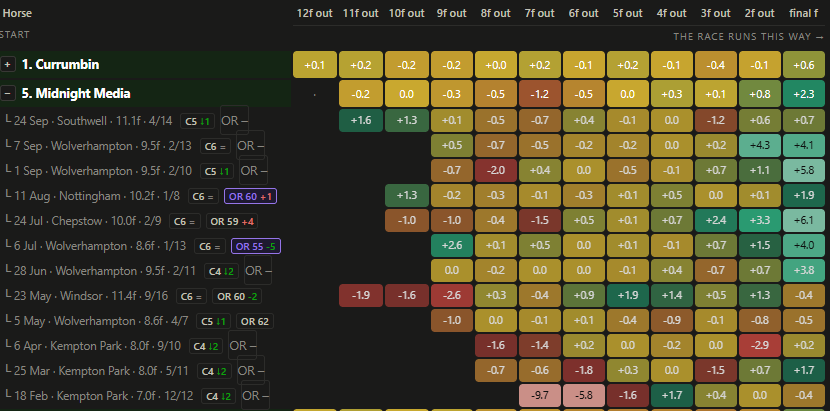Click the -1.2 cell in Midnight Media row
The image size is (830, 411).
pos(539,94)
